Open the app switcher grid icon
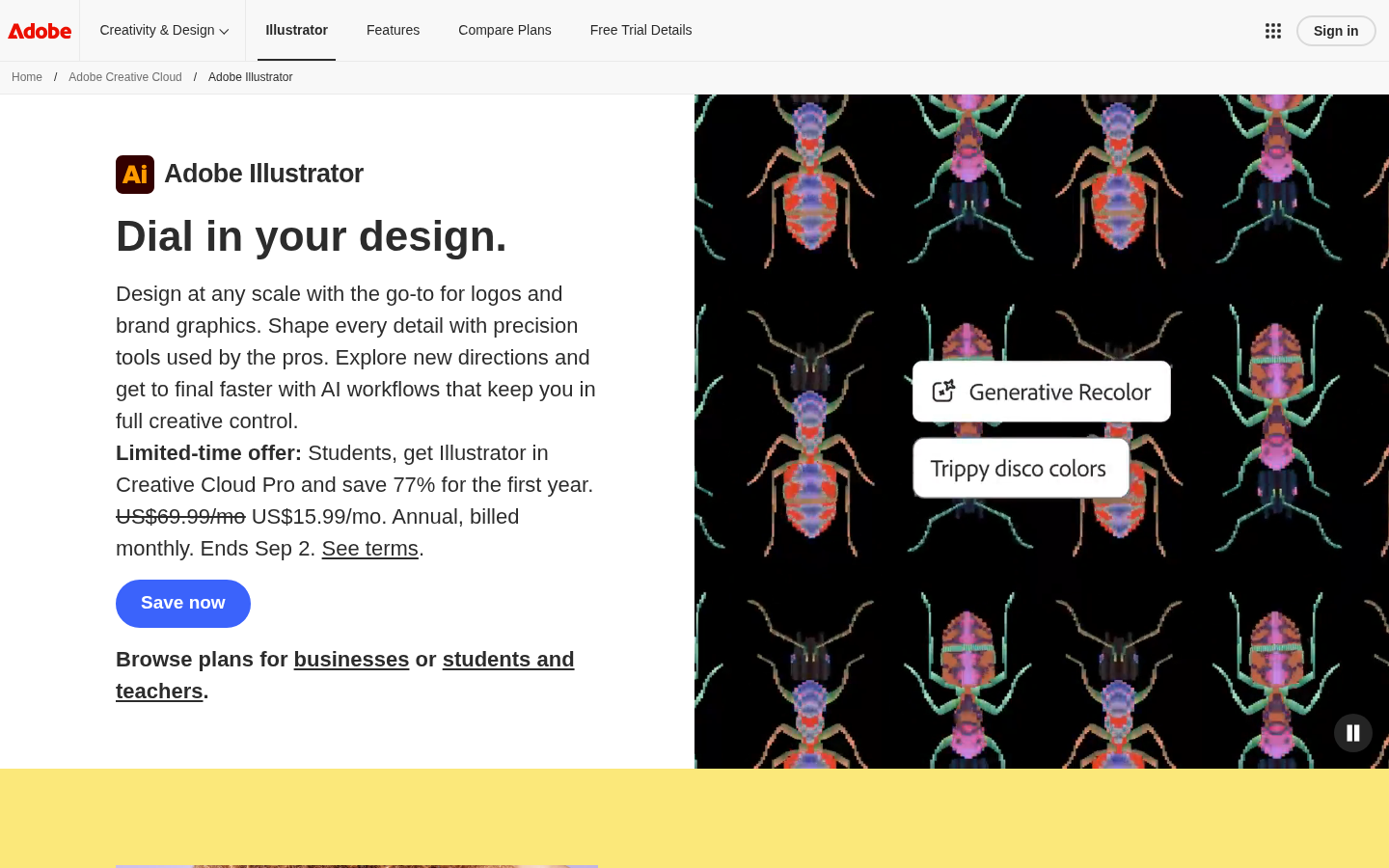The image size is (1389, 868). (1273, 31)
